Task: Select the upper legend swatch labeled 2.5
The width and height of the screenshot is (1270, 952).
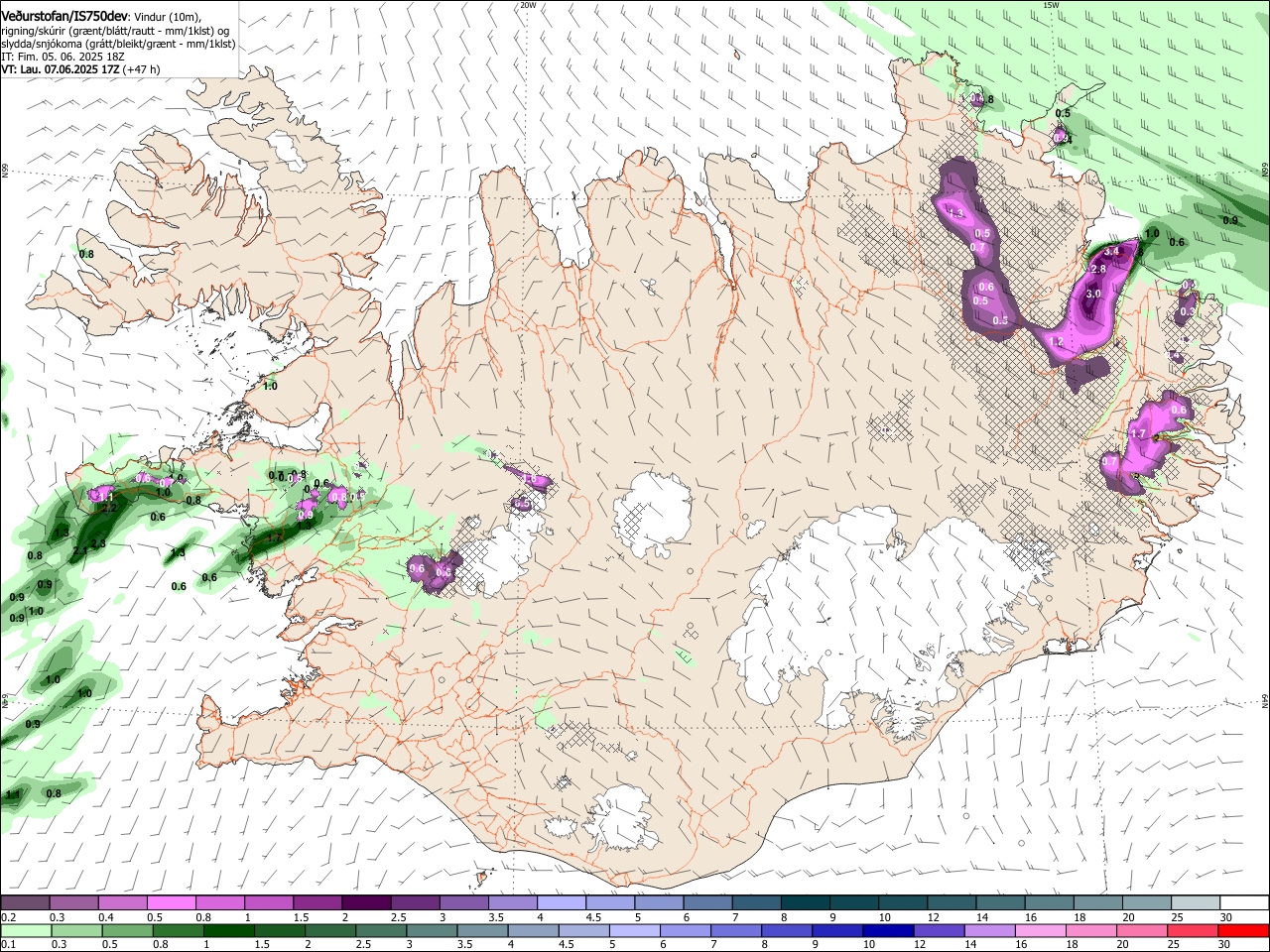Action: 416,903
